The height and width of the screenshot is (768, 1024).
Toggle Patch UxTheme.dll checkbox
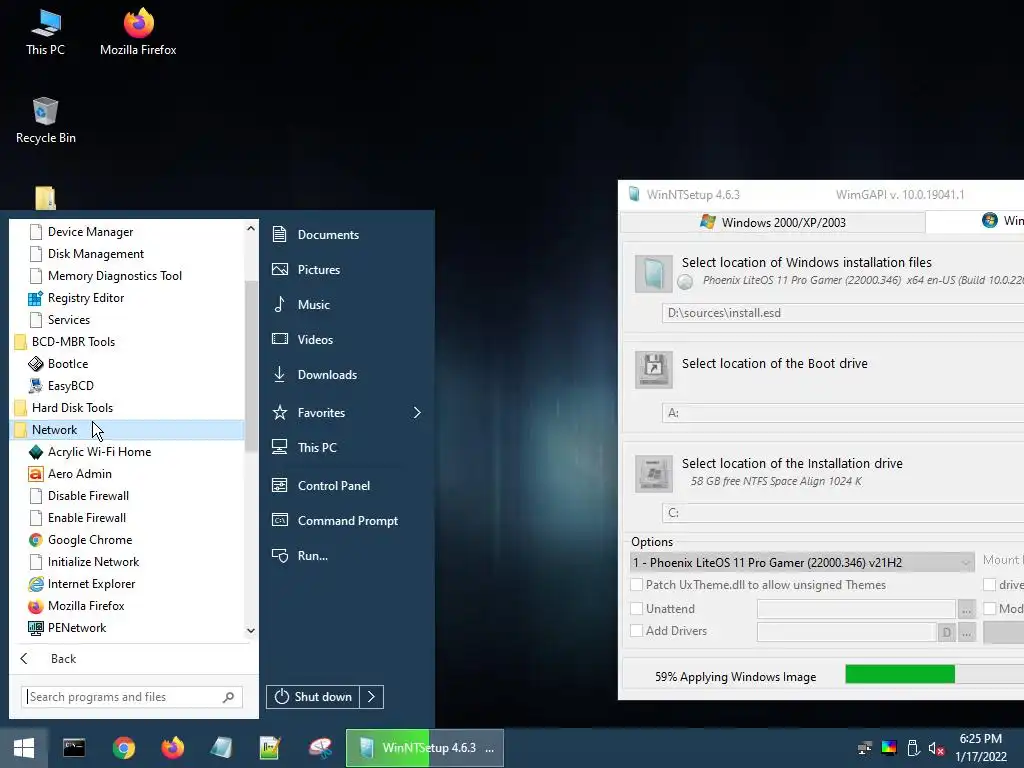[637, 584]
